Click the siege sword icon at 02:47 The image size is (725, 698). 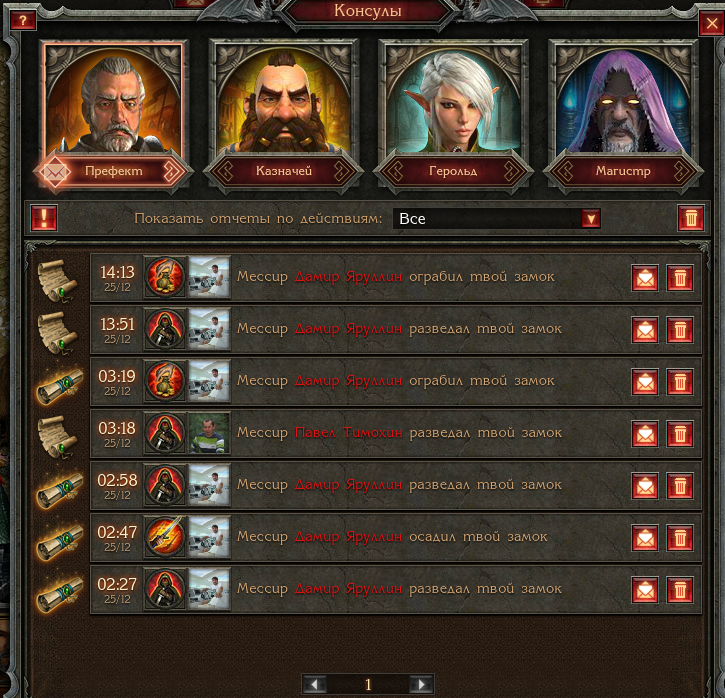(x=165, y=537)
